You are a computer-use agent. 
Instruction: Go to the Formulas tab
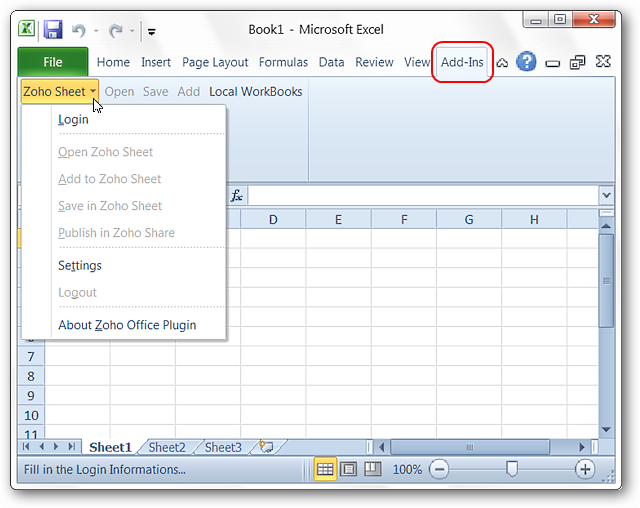[283, 62]
